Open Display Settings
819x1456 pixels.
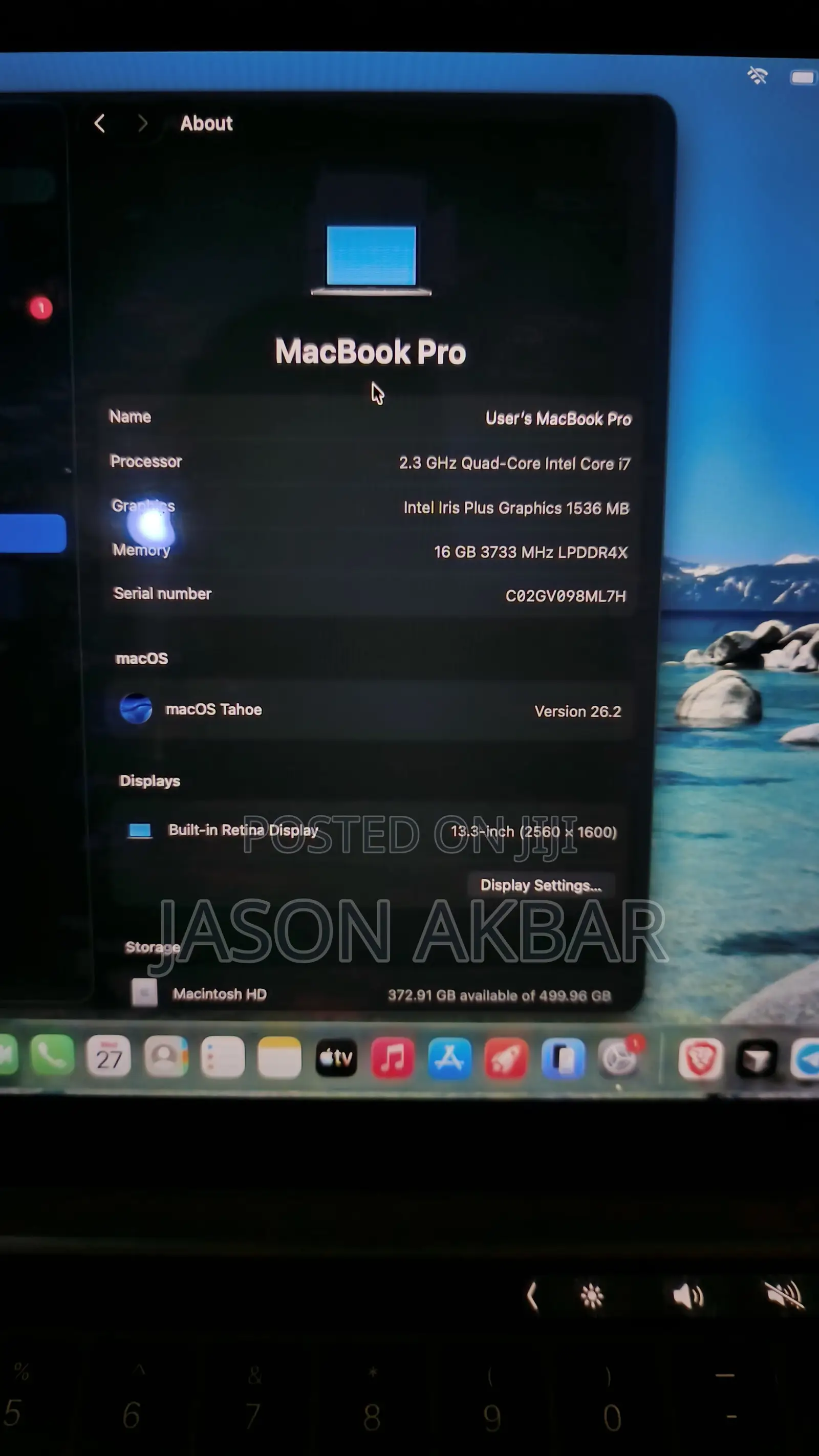[x=541, y=885]
